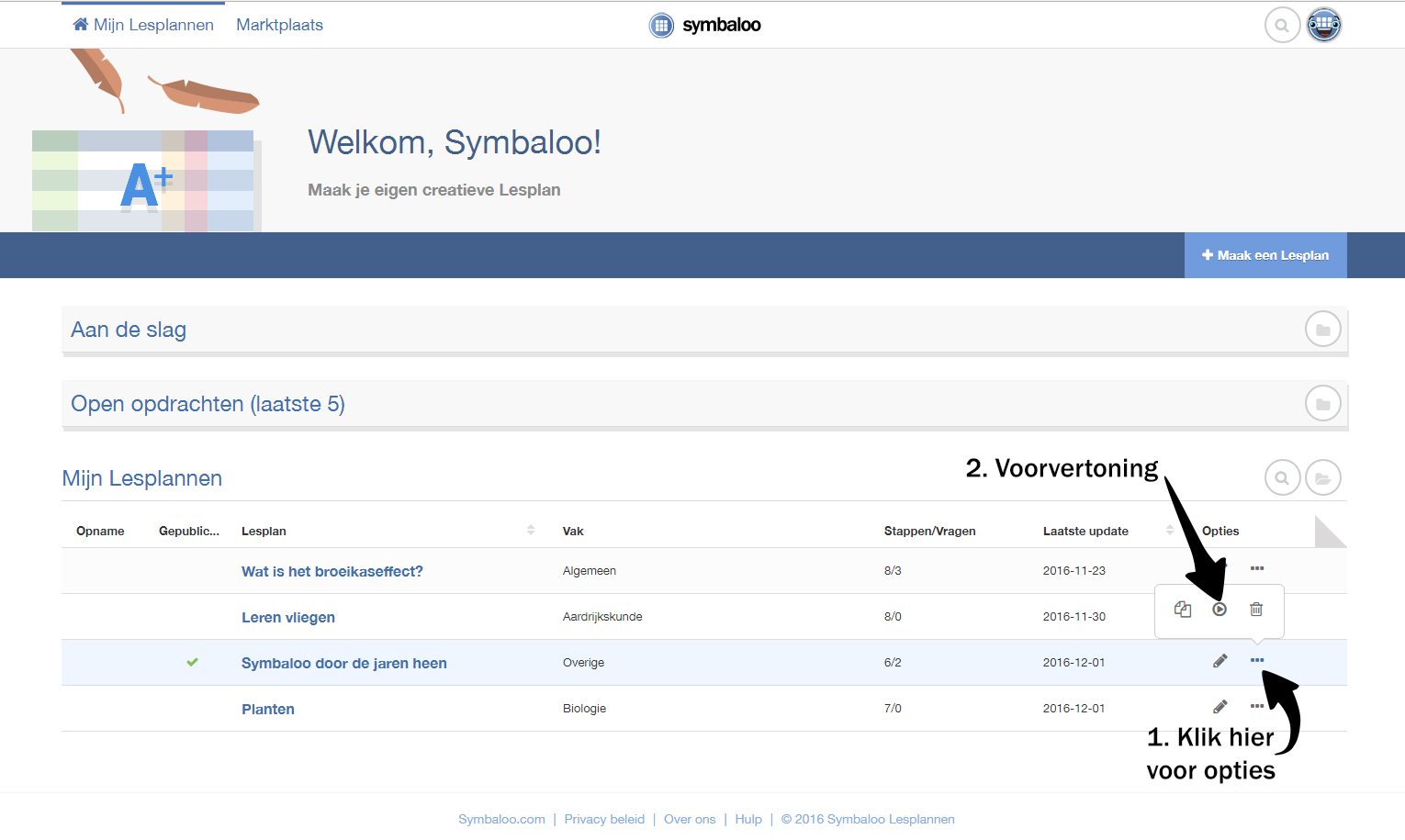The height and width of the screenshot is (840, 1405).
Task: Open the Hulp footer link
Action: [748, 819]
